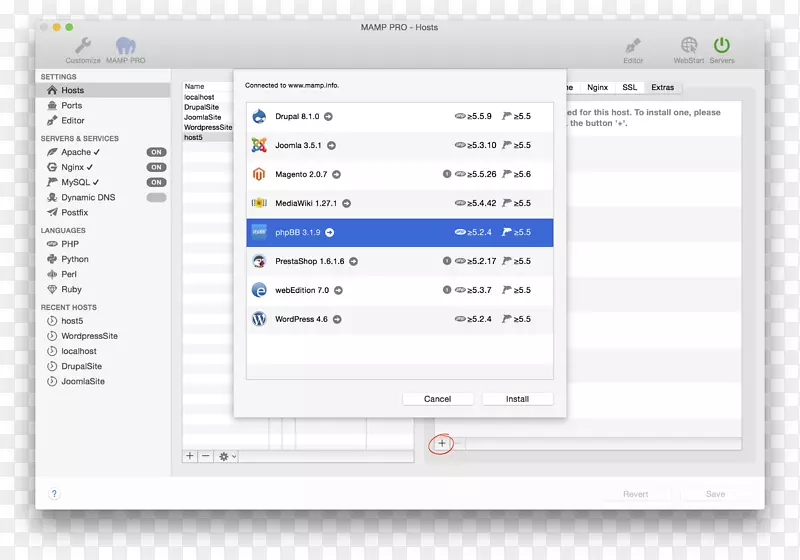Viewport: 800px width, 560px height.
Task: Launch WebStart globe icon
Action: (x=688, y=45)
